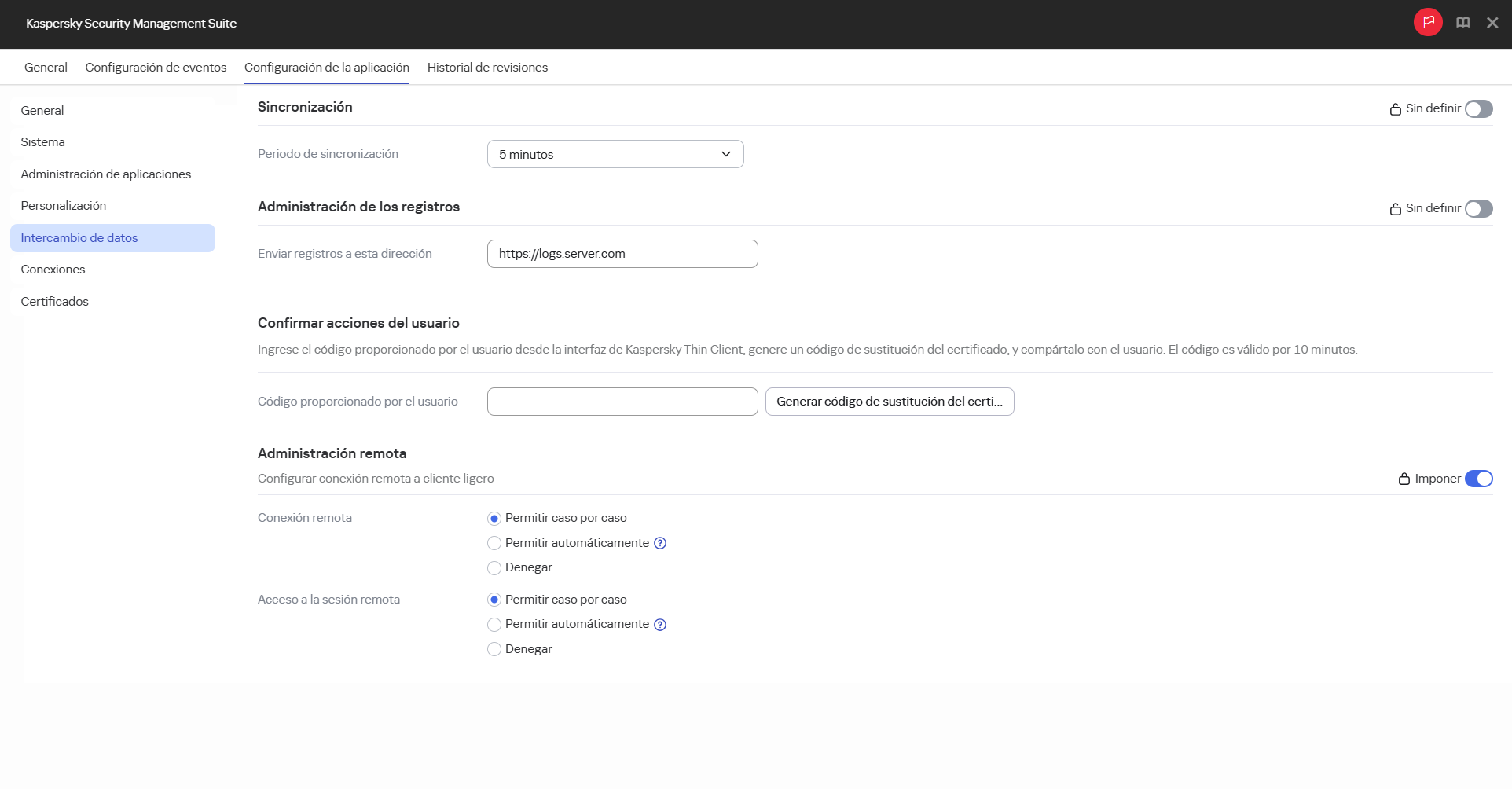Click the lock icon next to Imponer
Image resolution: width=1512 pixels, height=789 pixels.
[x=1404, y=479]
